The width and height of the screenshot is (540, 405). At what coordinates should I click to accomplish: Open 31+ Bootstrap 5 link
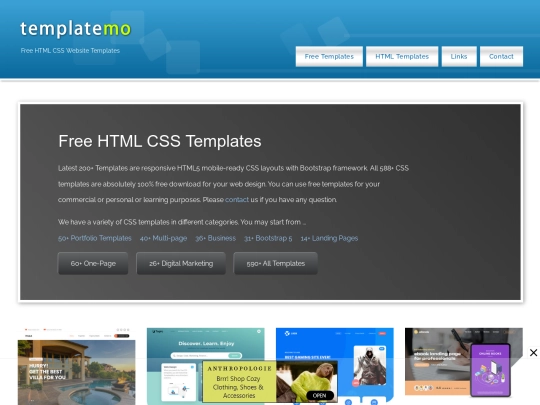pyautogui.click(x=268, y=238)
